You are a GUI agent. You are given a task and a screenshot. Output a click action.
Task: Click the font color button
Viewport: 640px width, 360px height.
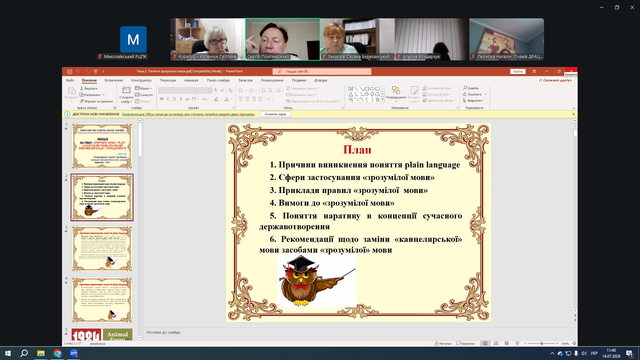(x=227, y=99)
